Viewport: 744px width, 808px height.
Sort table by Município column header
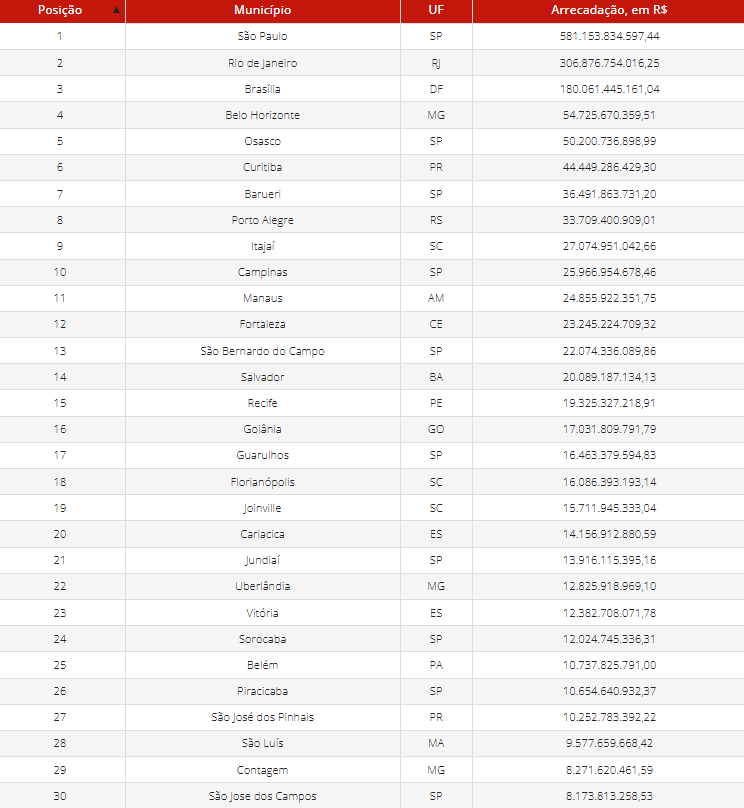pyautogui.click(x=262, y=10)
